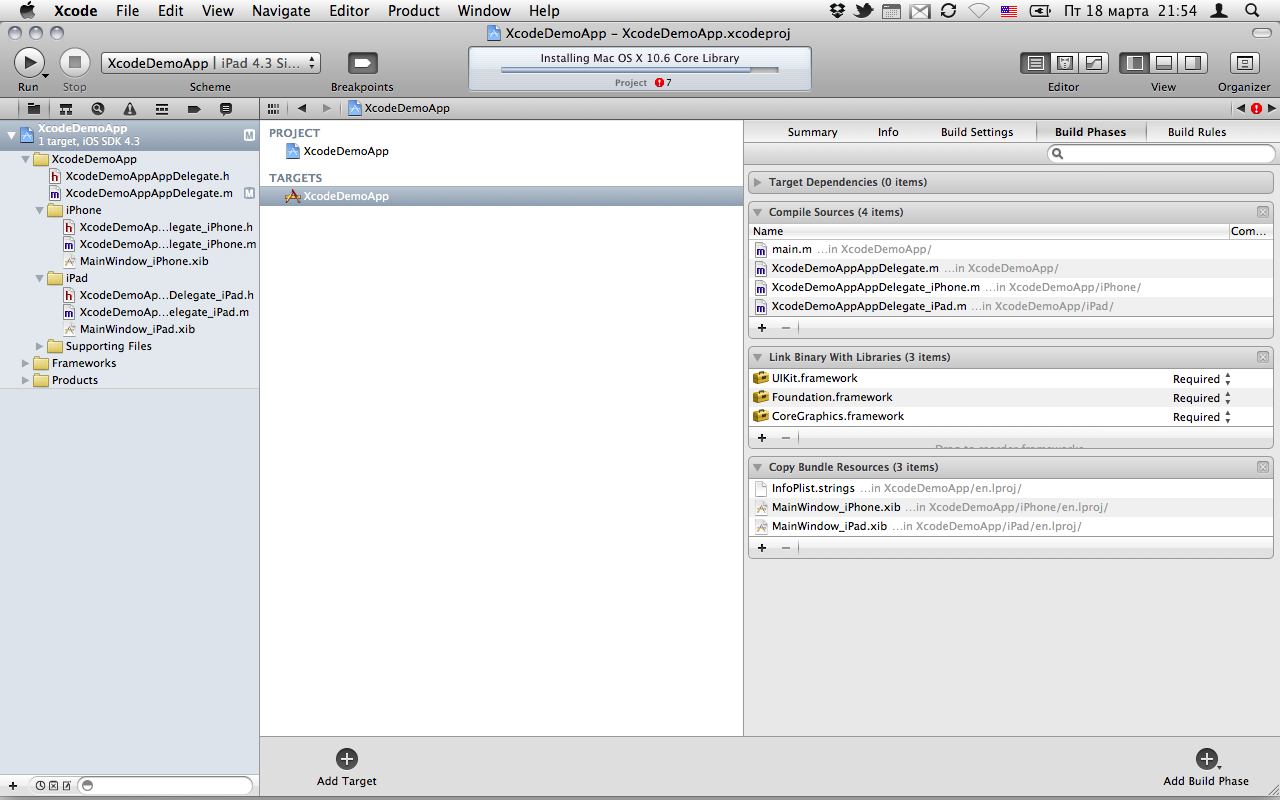This screenshot has width=1280, height=800.
Task: Switch to the Version editor
Action: pyautogui.click(x=1093, y=63)
